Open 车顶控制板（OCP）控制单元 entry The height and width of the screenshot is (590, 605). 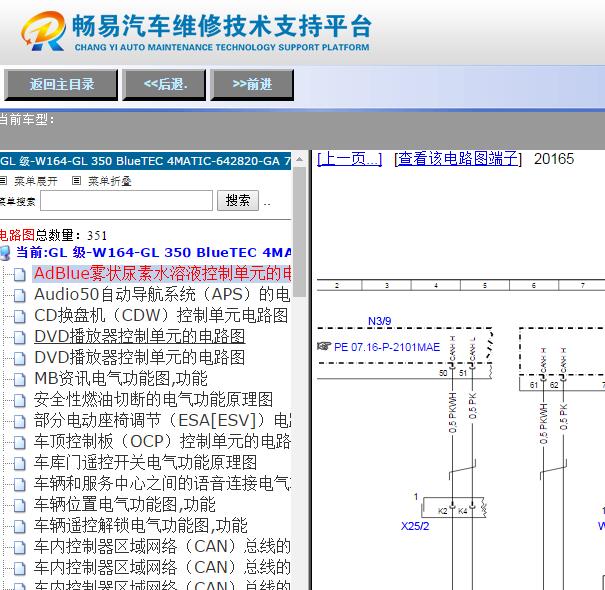point(162,441)
